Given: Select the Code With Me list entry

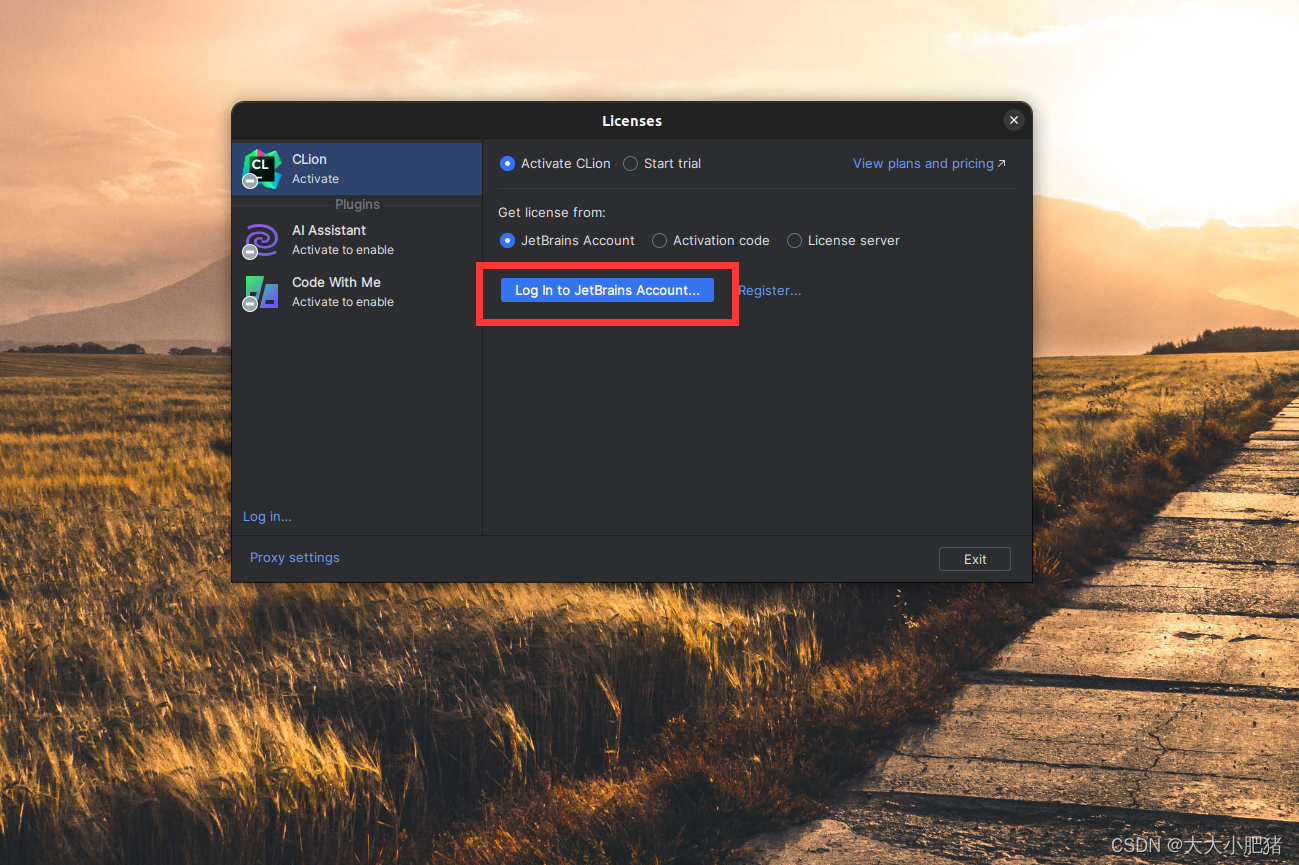Looking at the screenshot, I should (x=357, y=292).
